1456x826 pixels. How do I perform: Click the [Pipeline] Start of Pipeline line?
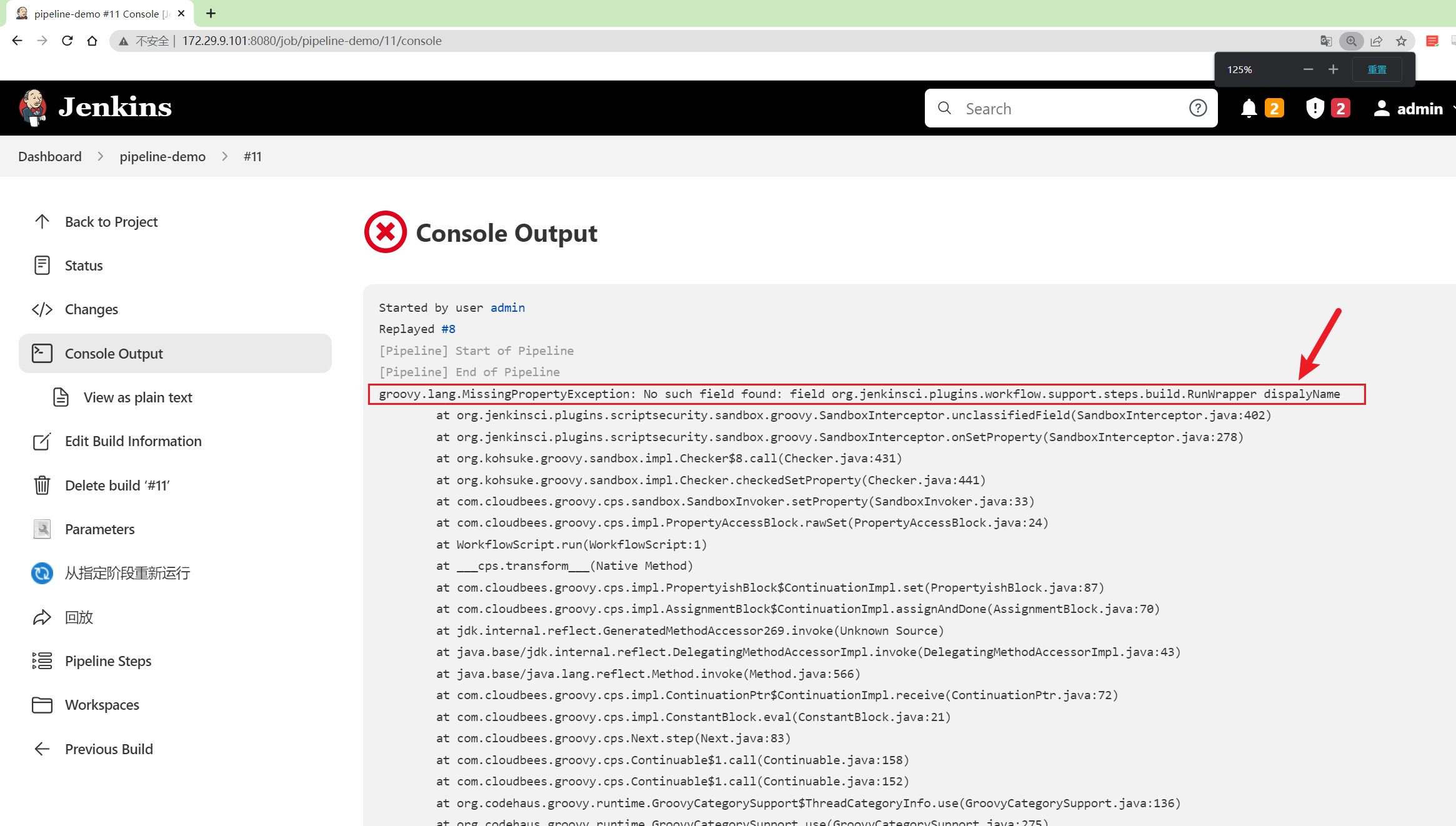tap(476, 351)
